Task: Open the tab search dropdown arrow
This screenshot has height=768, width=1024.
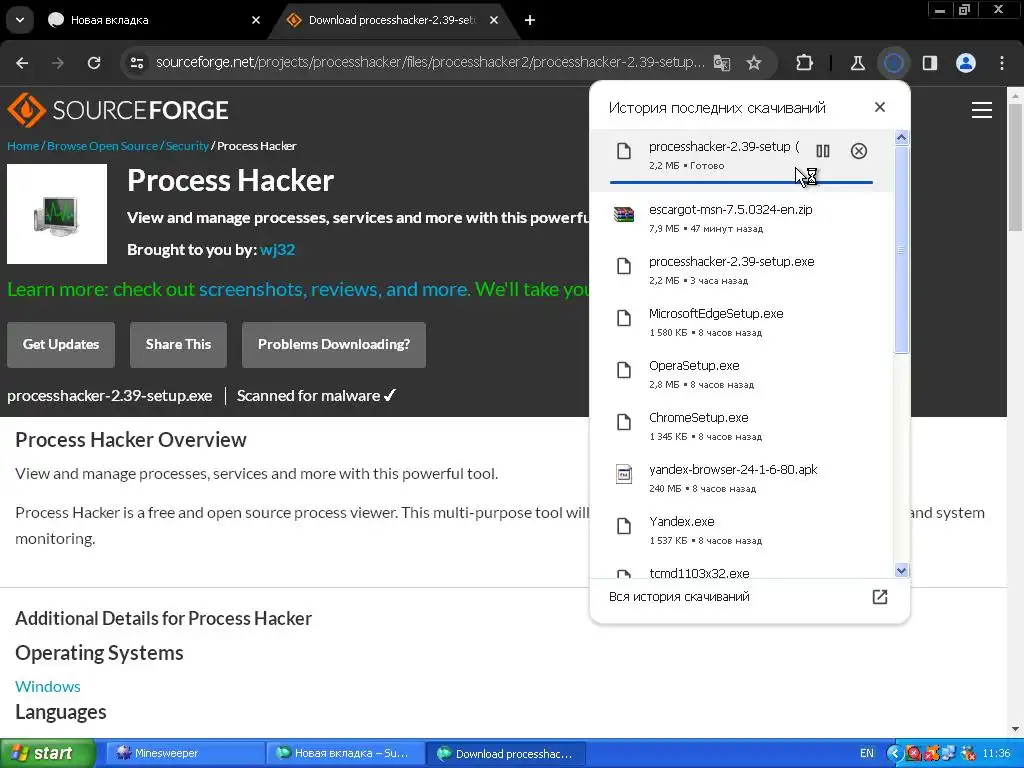Action: pyautogui.click(x=20, y=20)
